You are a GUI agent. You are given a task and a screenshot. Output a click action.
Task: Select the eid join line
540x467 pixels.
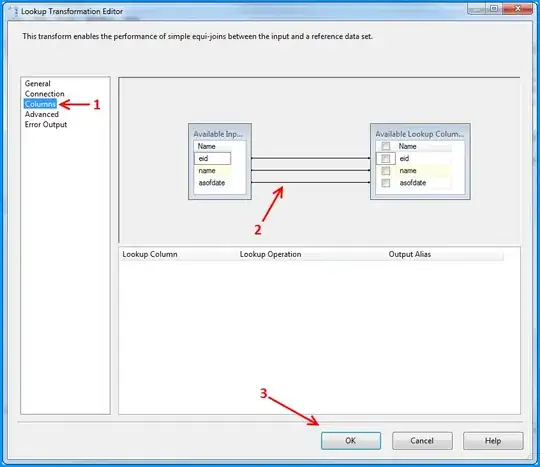311,158
